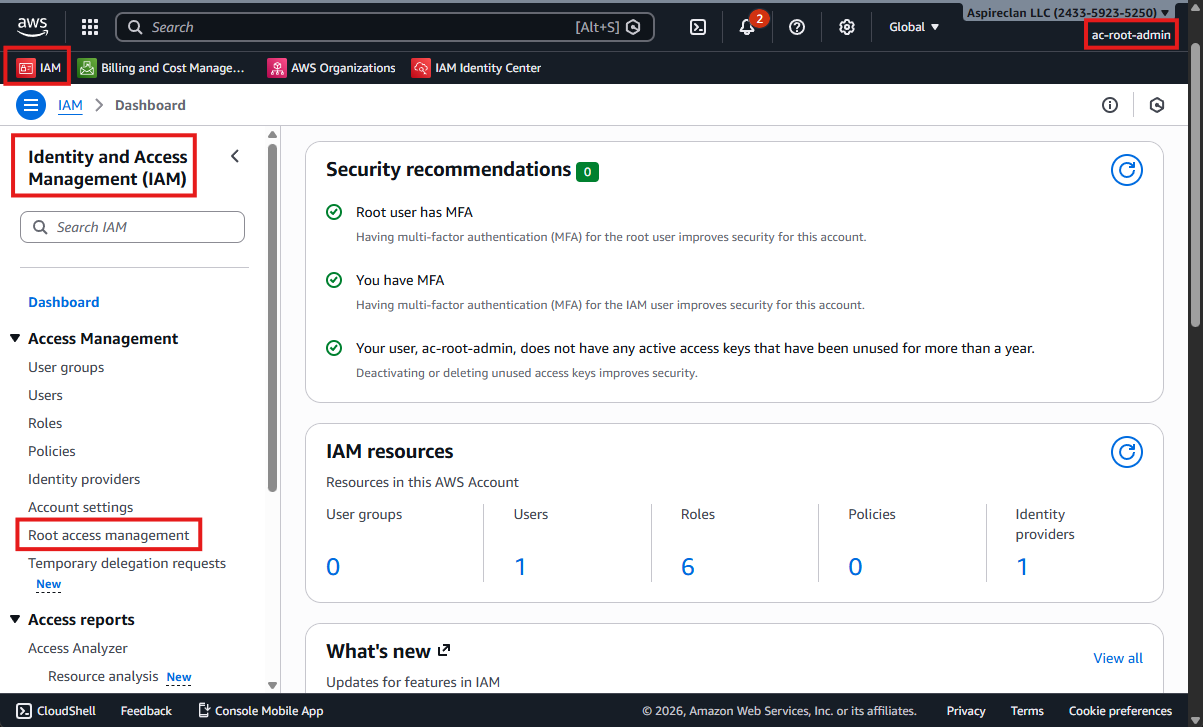Open Account settings in the sidebar
1203x727 pixels.
(80, 507)
